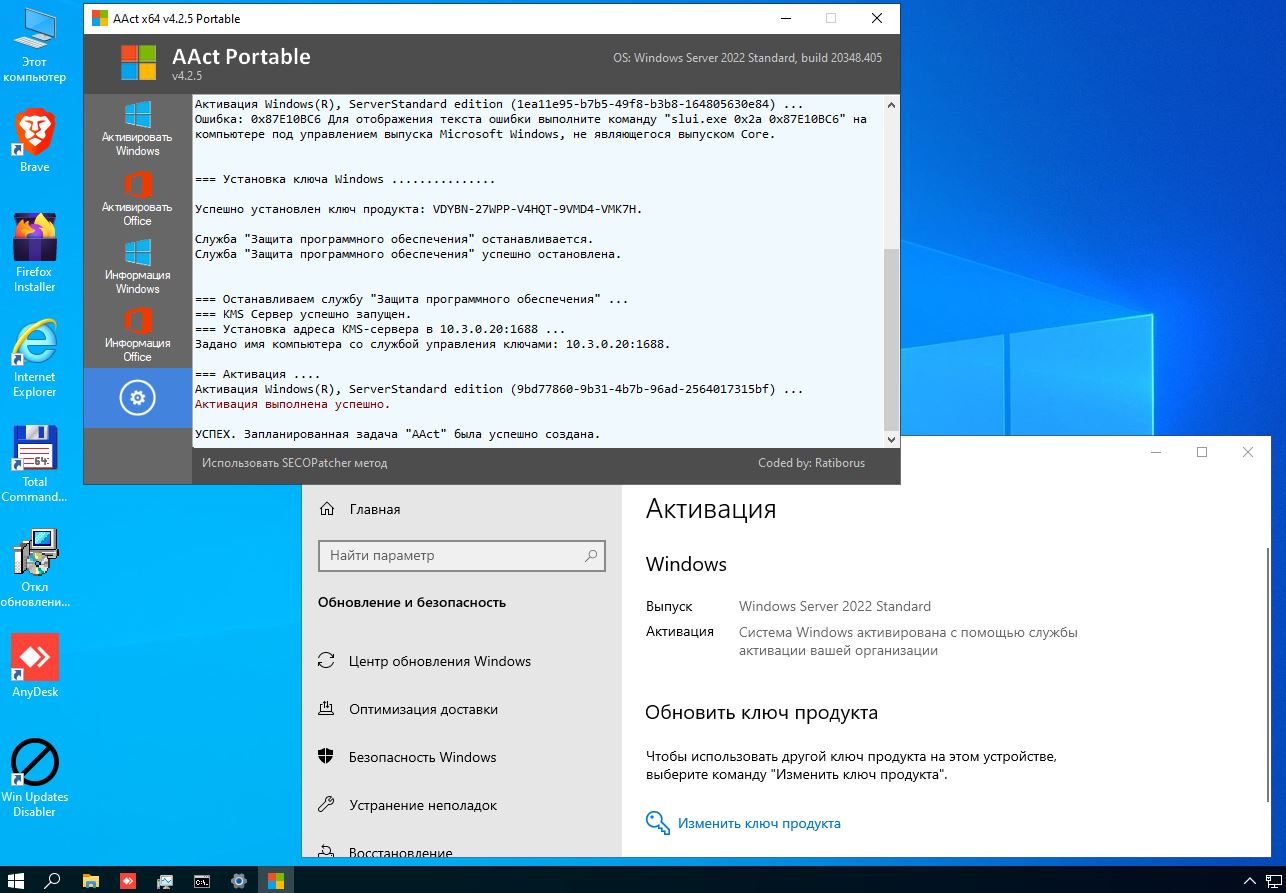Open AAct settings via the gear icon
Viewport: 1286px width, 893px height.
tap(137, 398)
